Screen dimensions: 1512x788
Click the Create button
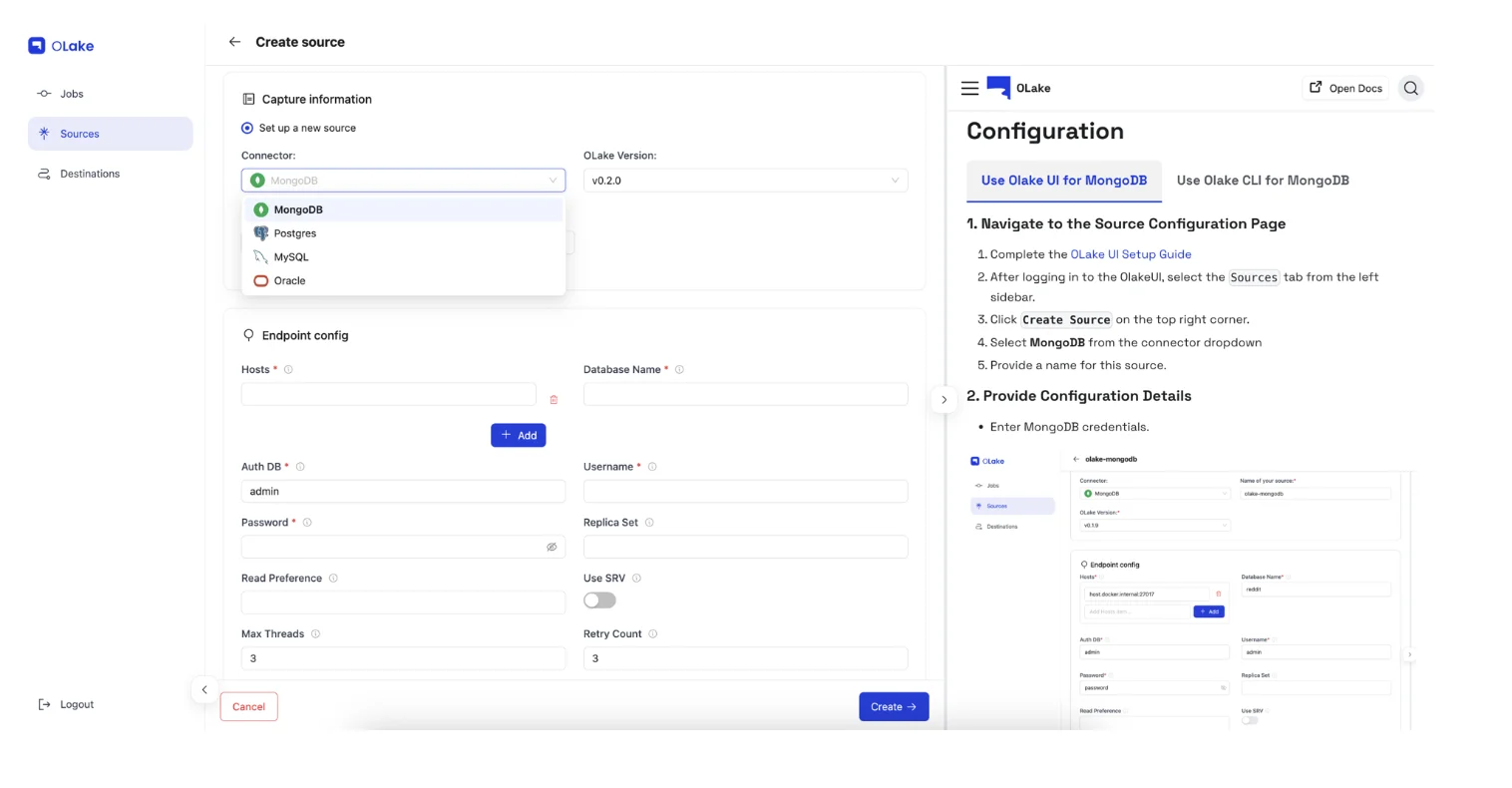tap(893, 706)
